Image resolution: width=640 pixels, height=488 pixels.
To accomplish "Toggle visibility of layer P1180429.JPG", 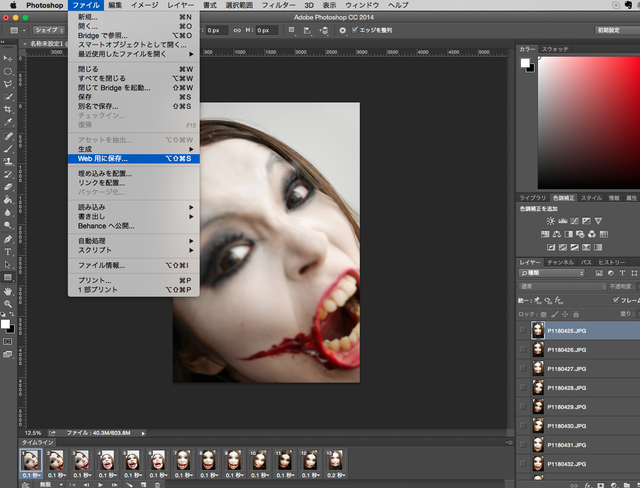I will (x=523, y=407).
